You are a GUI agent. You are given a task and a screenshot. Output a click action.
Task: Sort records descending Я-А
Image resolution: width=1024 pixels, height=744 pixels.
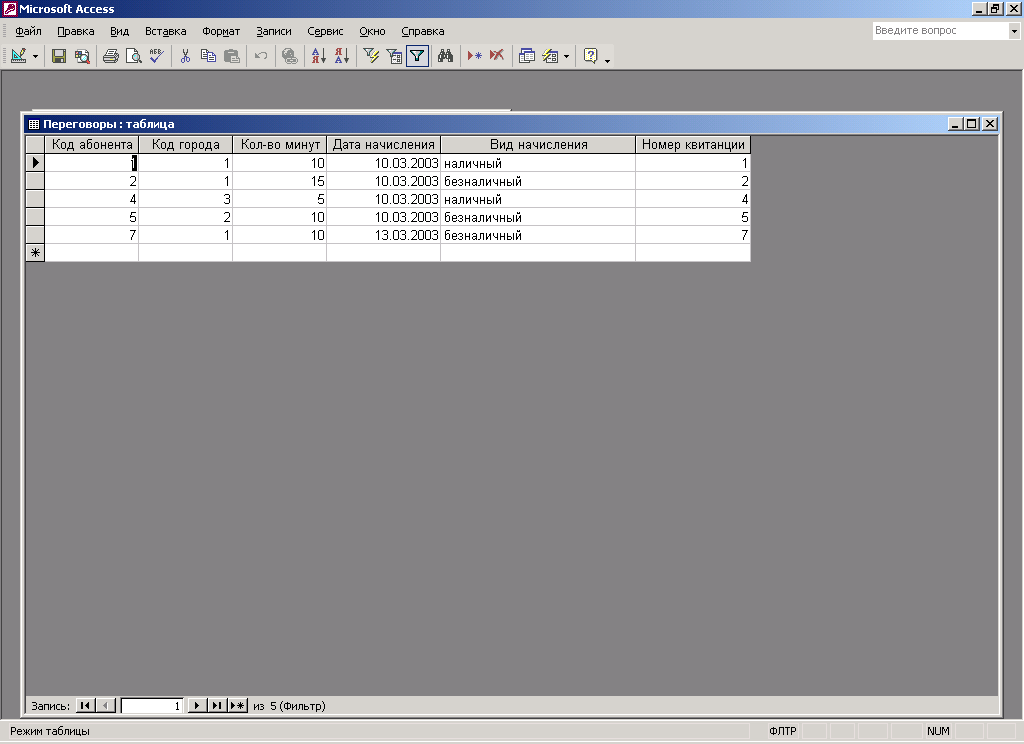tap(342, 56)
